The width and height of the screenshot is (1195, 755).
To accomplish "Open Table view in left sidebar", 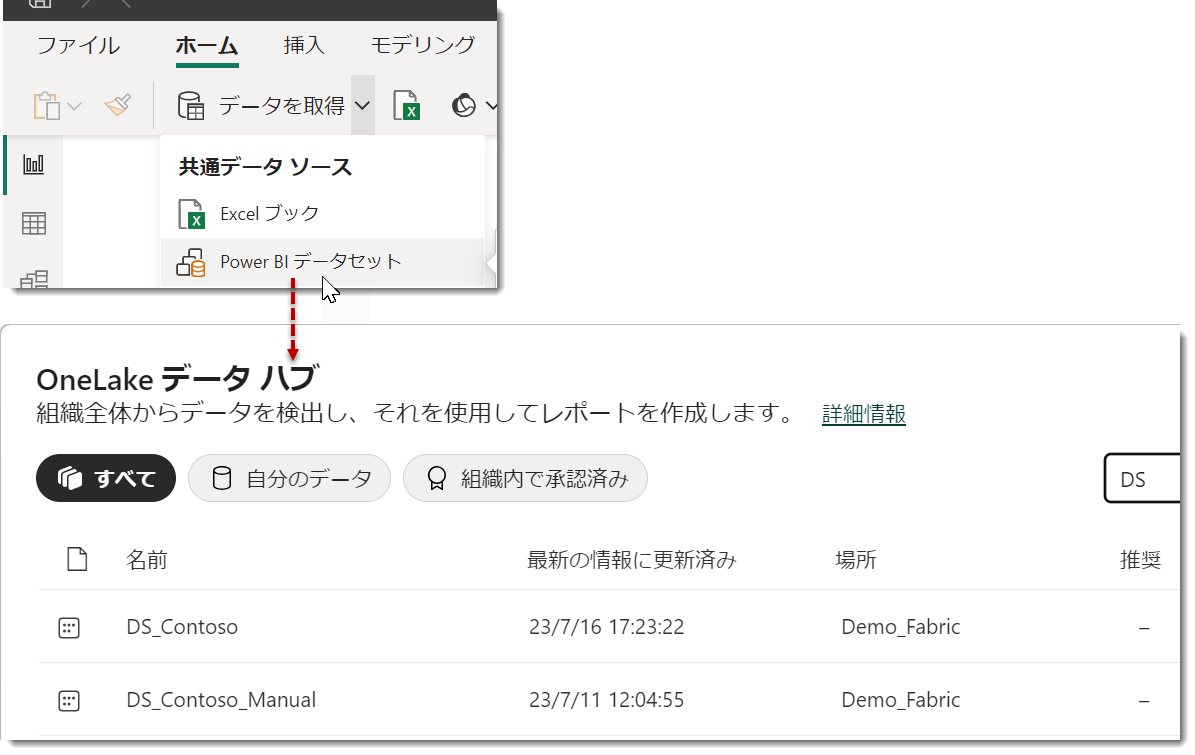I will 34,223.
